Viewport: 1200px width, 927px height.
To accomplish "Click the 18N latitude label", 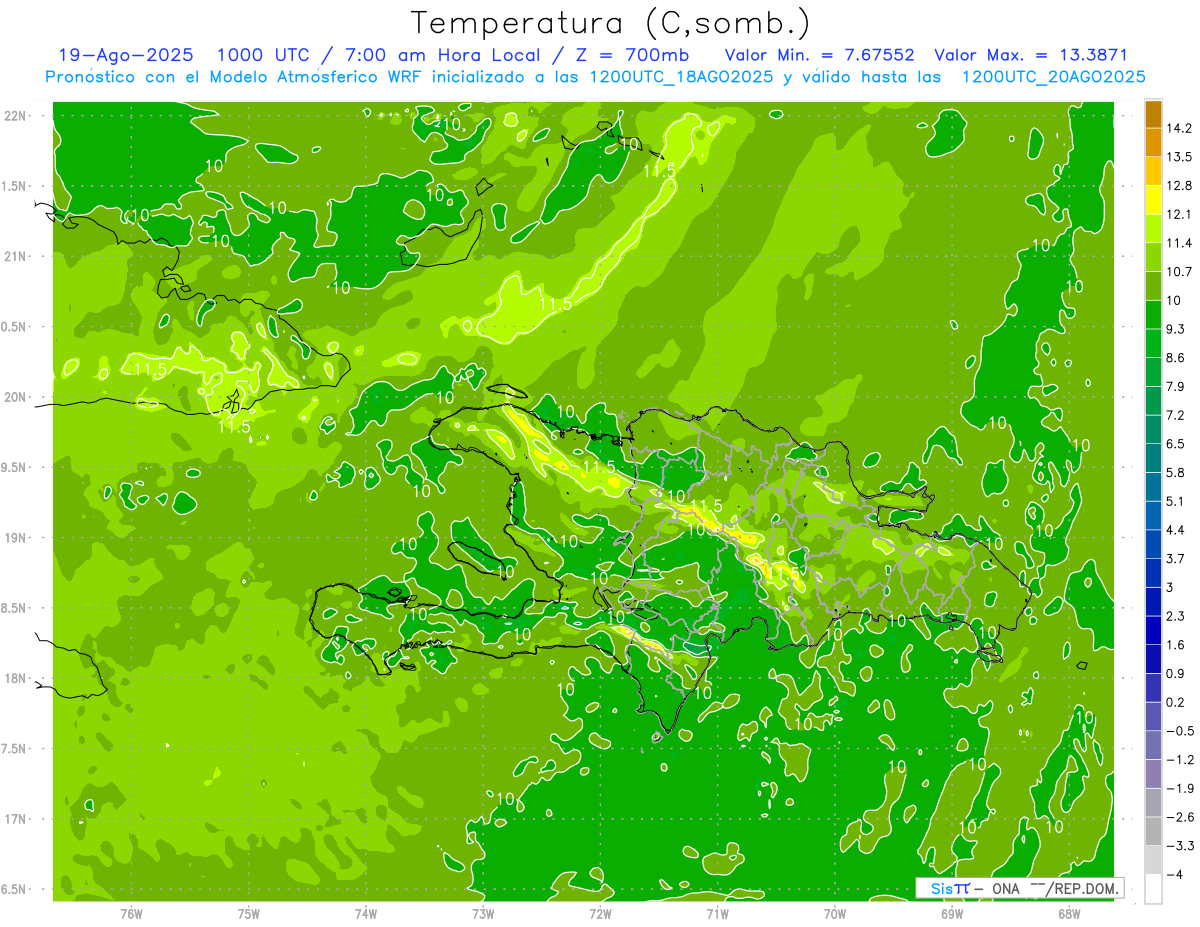I will (x=14, y=679).
